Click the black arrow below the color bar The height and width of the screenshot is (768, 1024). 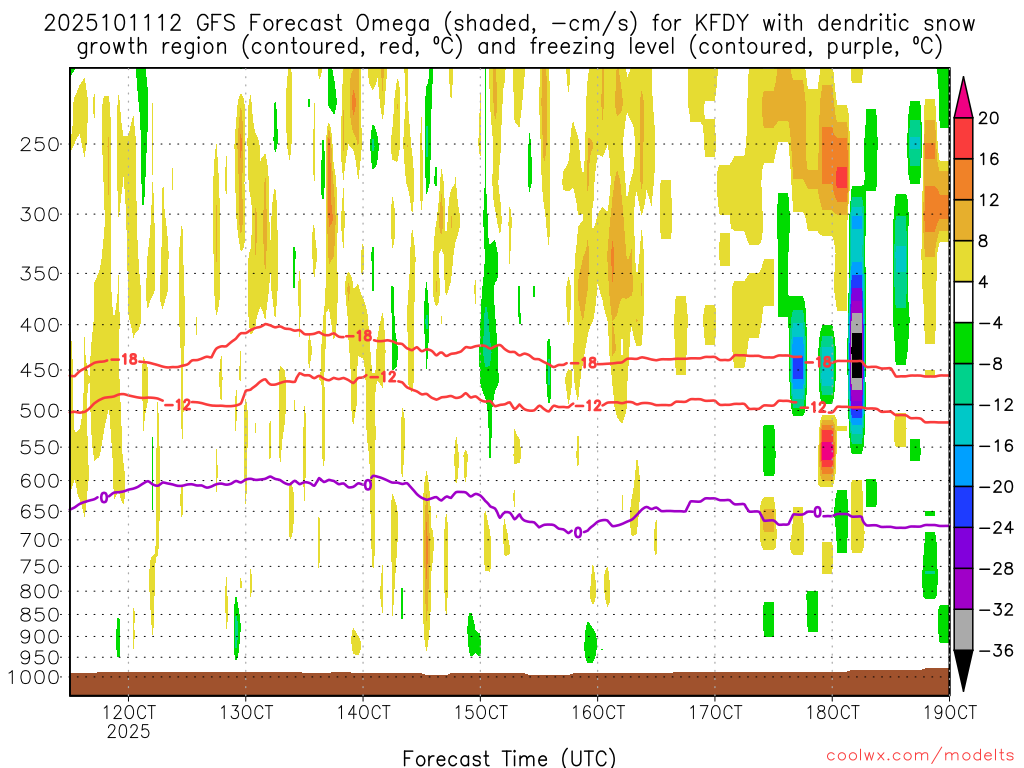[965, 670]
